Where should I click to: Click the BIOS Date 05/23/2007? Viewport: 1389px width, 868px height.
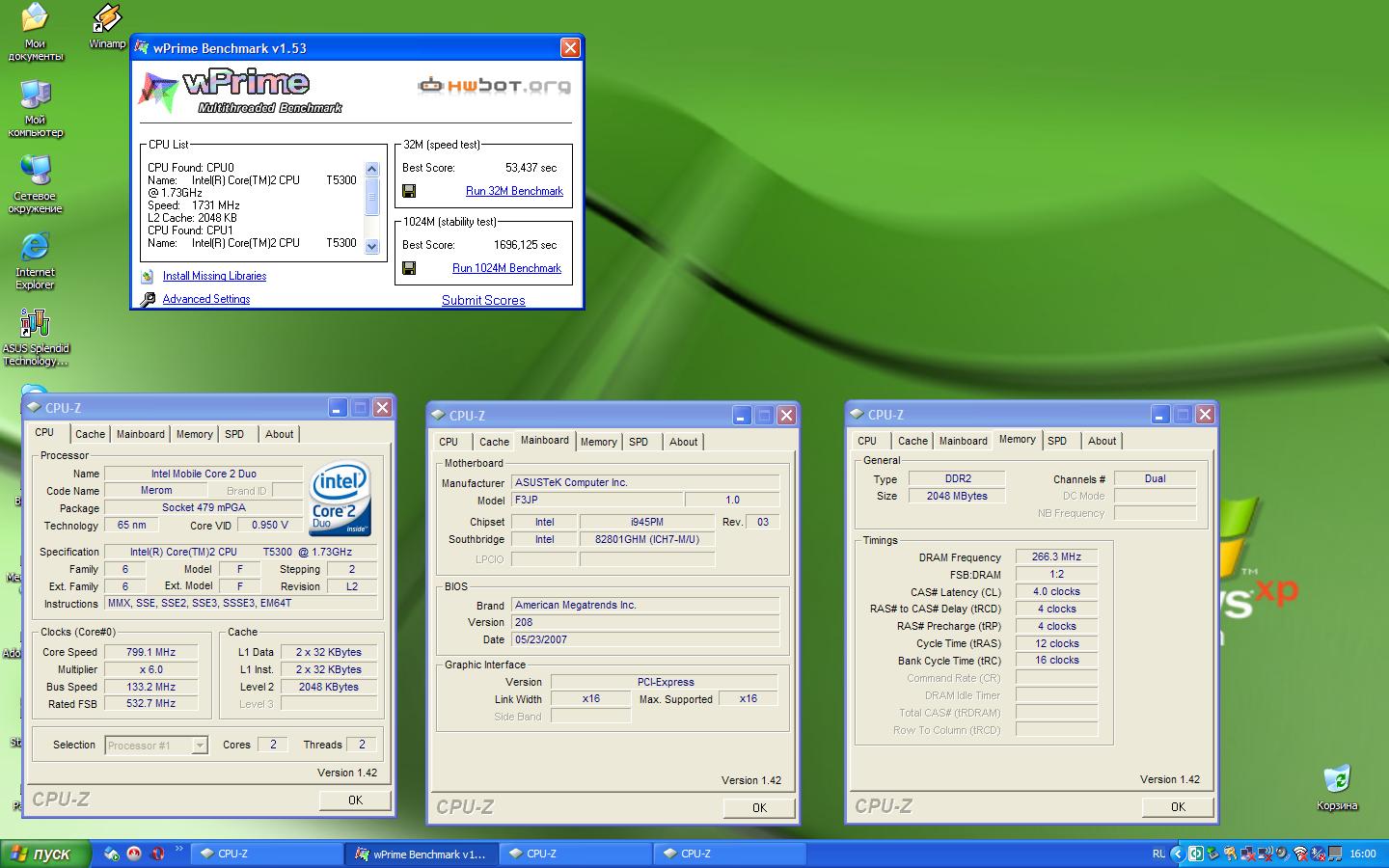pyautogui.click(x=644, y=639)
